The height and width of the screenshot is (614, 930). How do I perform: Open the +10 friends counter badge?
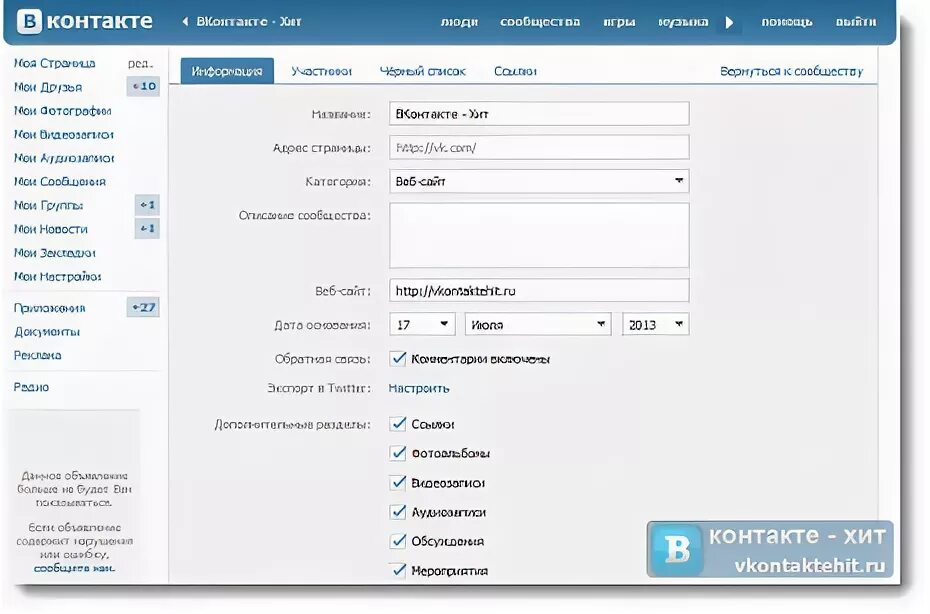[x=144, y=87]
